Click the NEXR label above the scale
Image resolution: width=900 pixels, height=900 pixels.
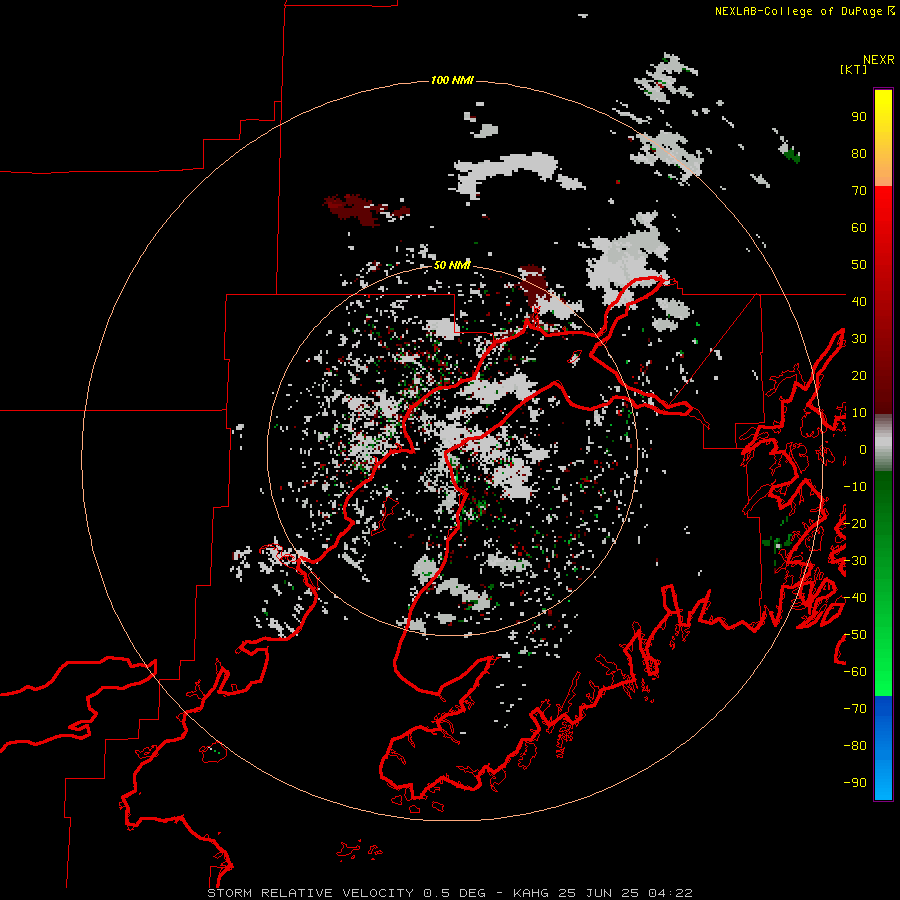(x=879, y=60)
